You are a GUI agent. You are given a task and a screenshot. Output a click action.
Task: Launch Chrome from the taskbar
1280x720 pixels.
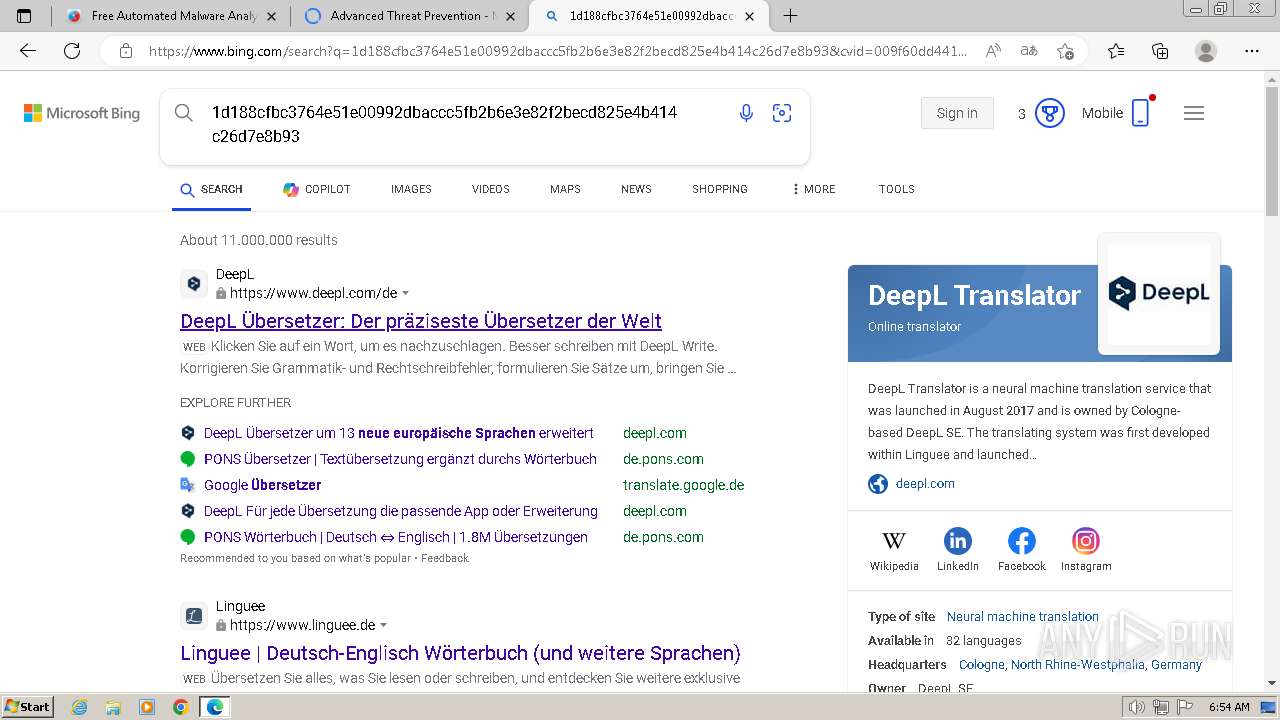click(180, 707)
